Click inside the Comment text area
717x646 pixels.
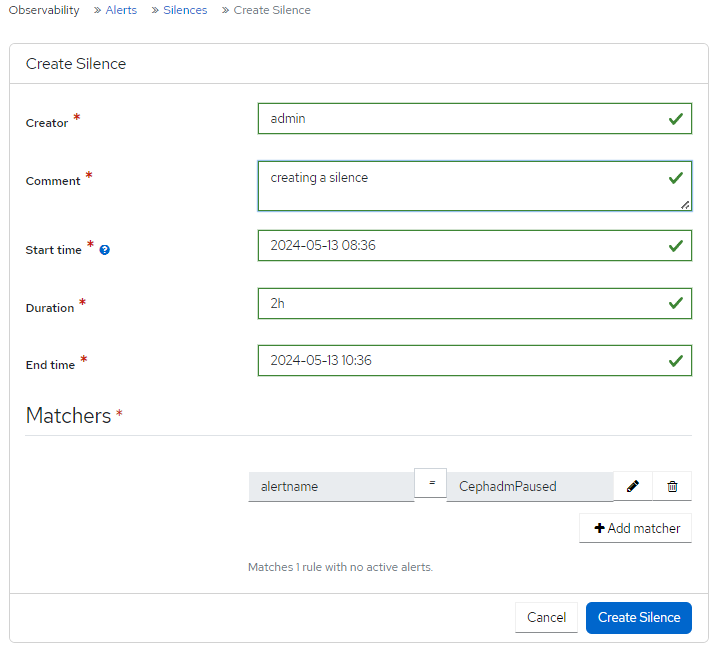click(460, 186)
